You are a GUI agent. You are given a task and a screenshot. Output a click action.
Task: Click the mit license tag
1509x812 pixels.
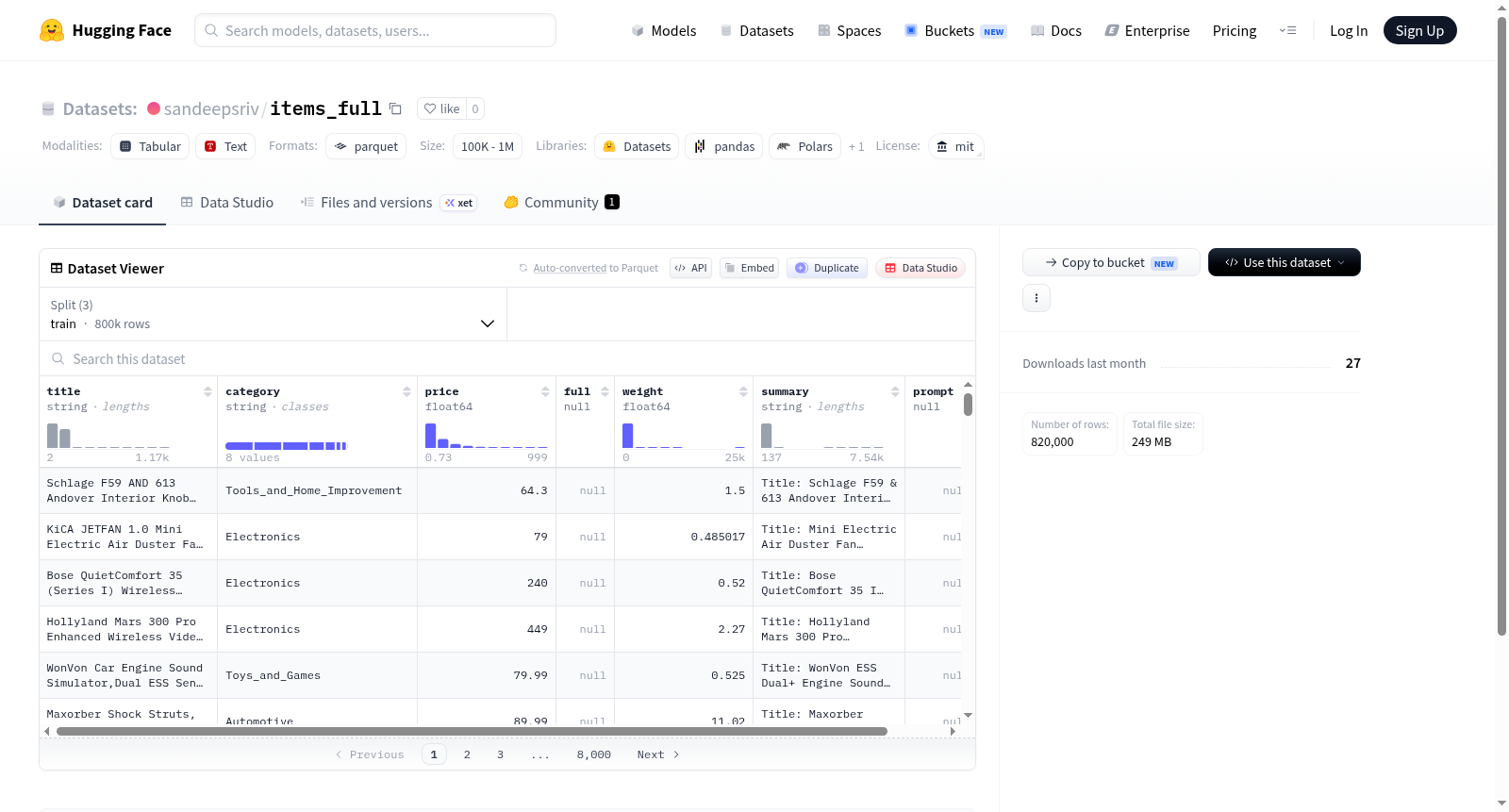point(956,146)
